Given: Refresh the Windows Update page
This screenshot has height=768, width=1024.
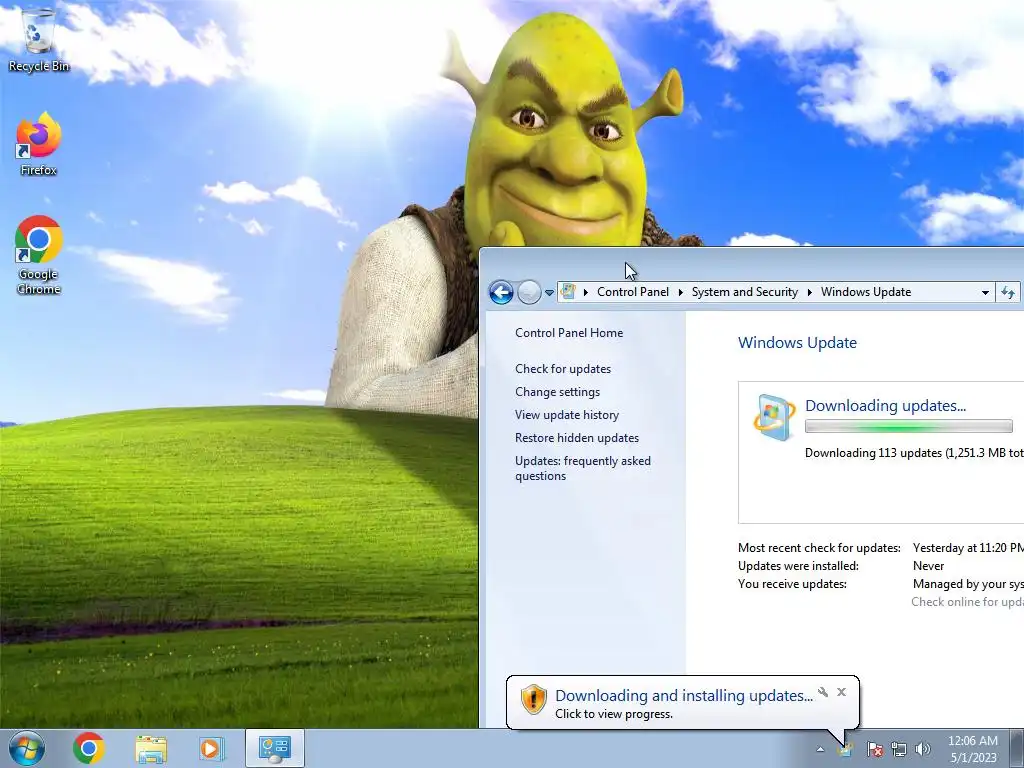Looking at the screenshot, I should [1008, 293].
